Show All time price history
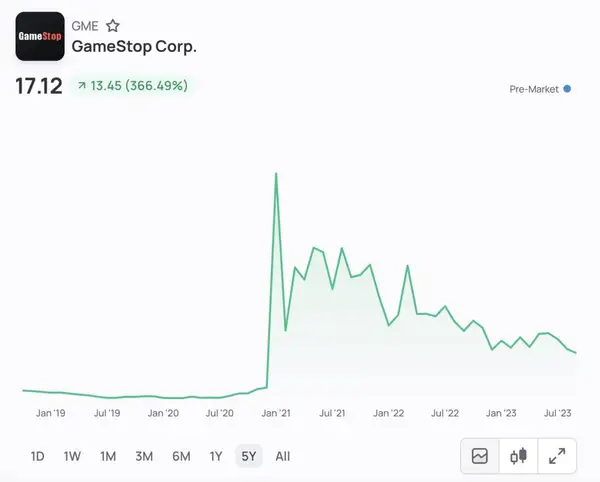This screenshot has height=482, width=600. (283, 456)
